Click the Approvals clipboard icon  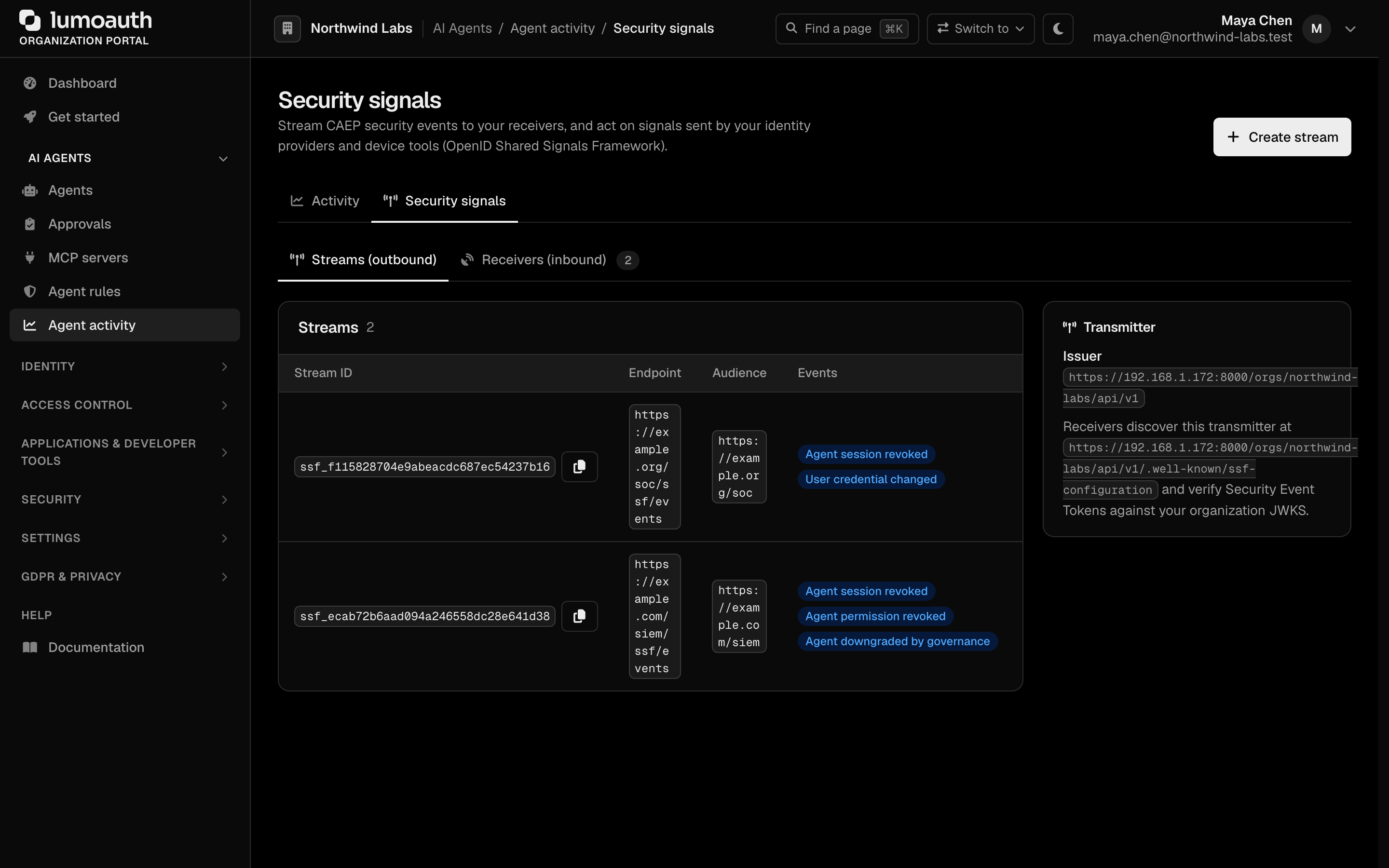(30, 224)
